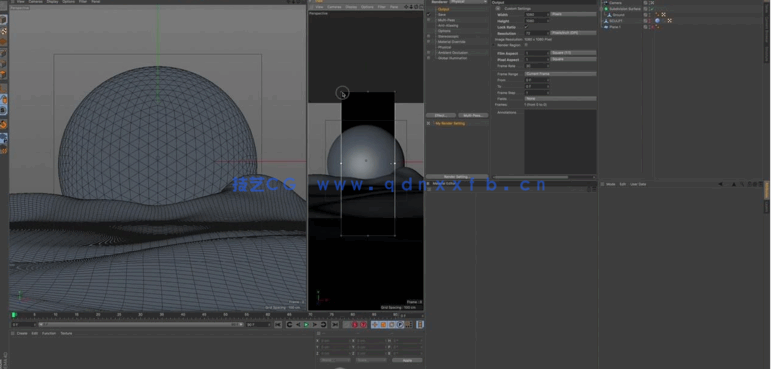Image resolution: width=775 pixels, height=369 pixels.
Task: Open the Film Aspect dropdown Square (1:1)
Action: click(573, 53)
